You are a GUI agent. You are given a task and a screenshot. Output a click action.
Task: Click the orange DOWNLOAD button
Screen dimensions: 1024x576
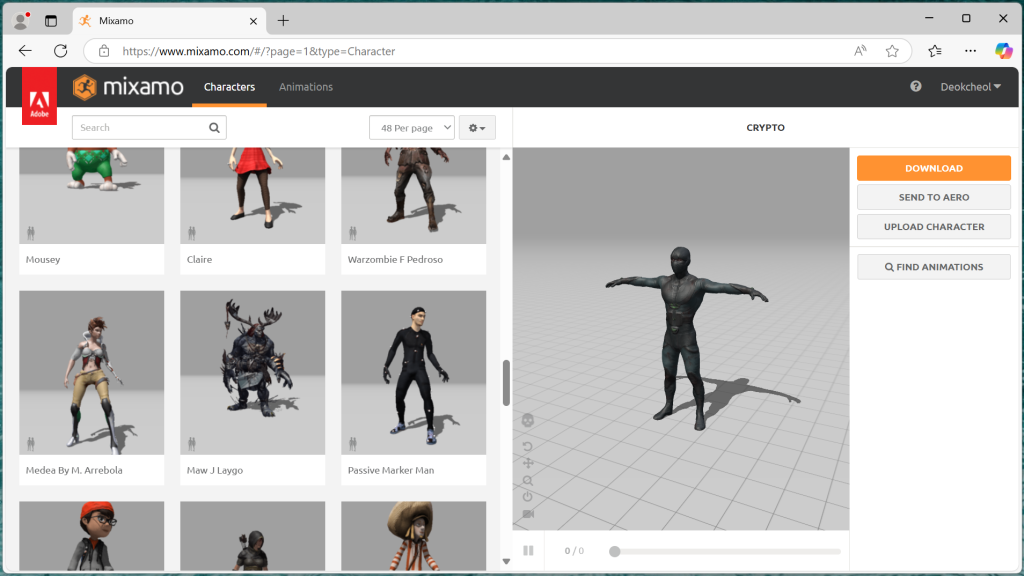click(x=933, y=168)
